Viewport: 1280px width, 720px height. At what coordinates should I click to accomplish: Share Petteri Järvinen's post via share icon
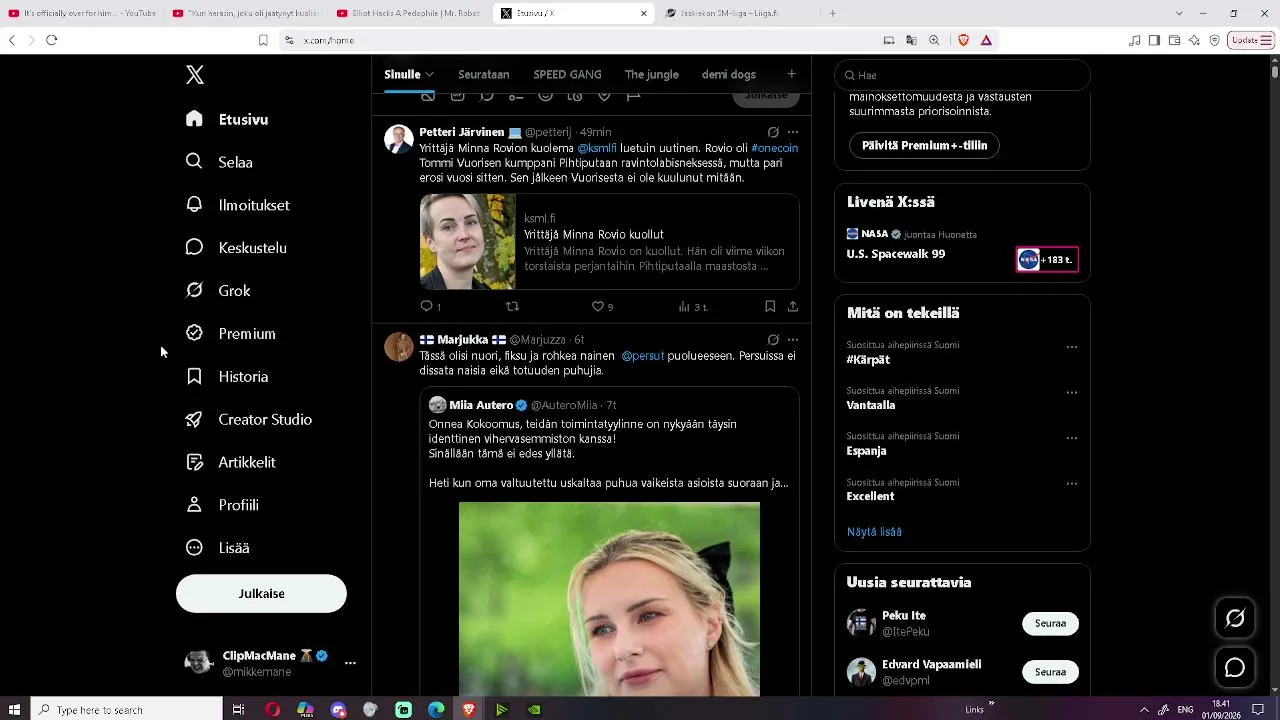793,306
